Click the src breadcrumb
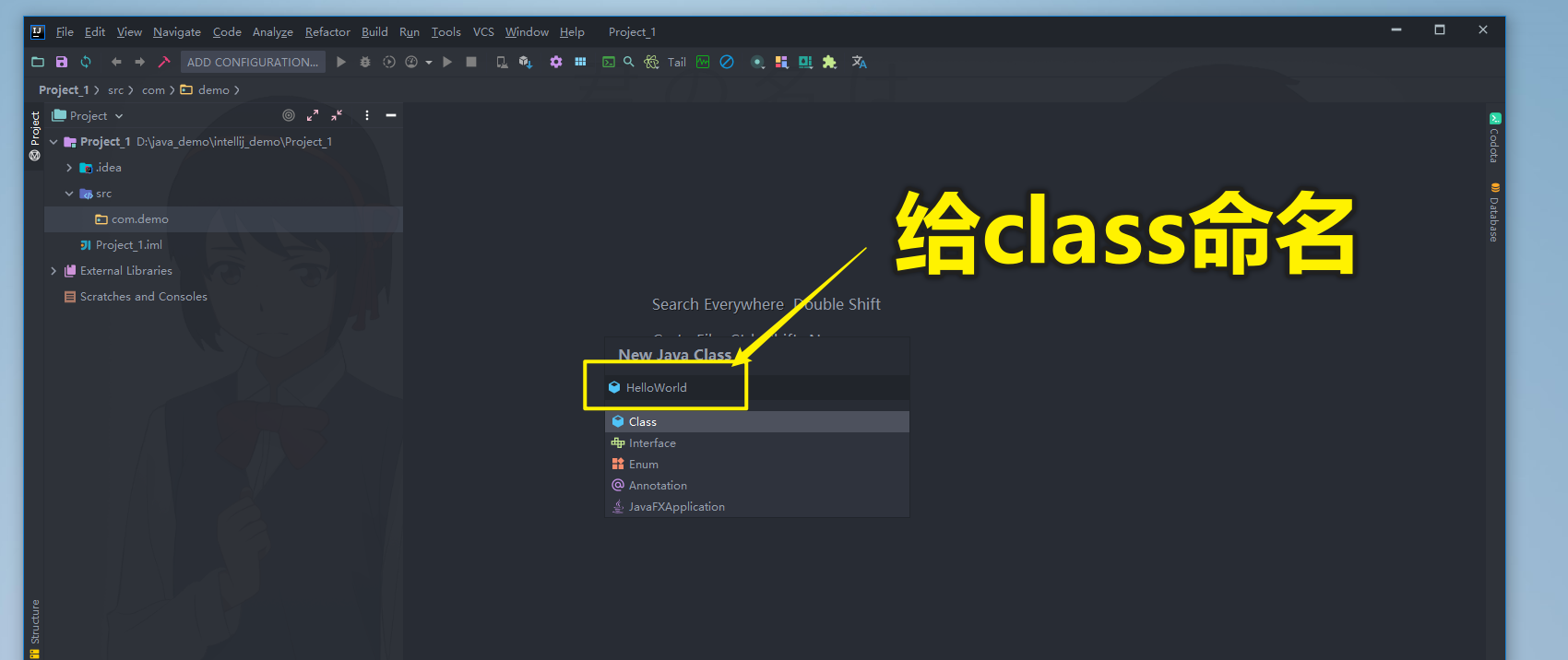This screenshot has width=1568, height=660. 115,89
